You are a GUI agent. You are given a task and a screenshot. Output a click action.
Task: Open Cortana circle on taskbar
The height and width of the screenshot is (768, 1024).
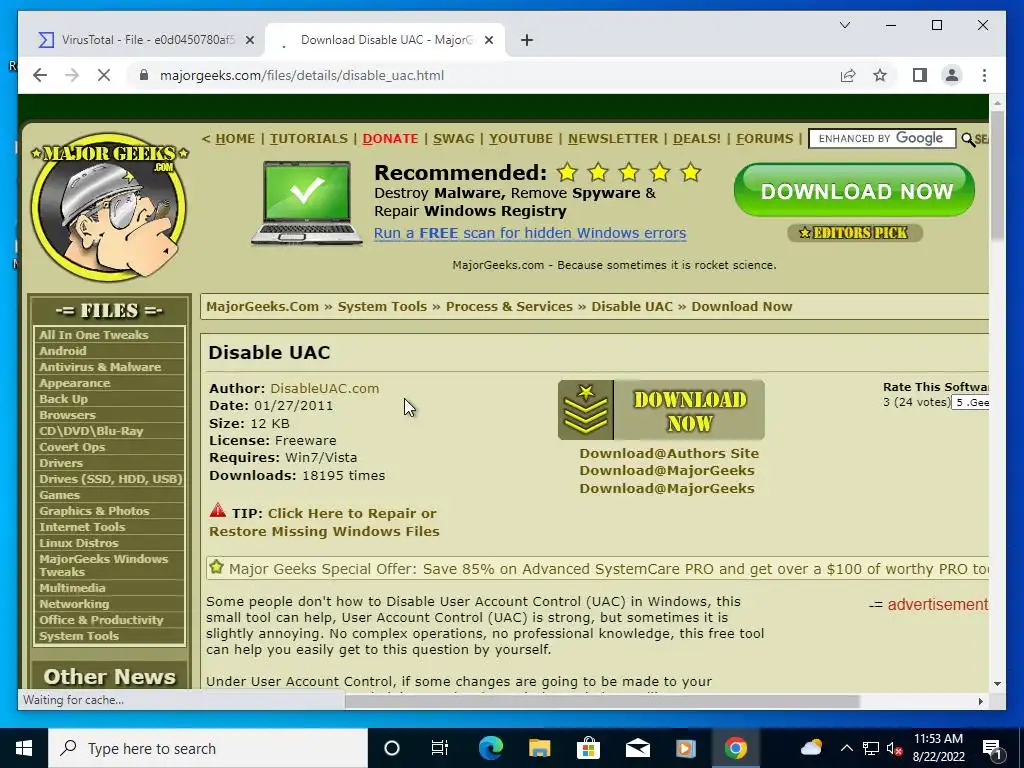click(x=391, y=748)
